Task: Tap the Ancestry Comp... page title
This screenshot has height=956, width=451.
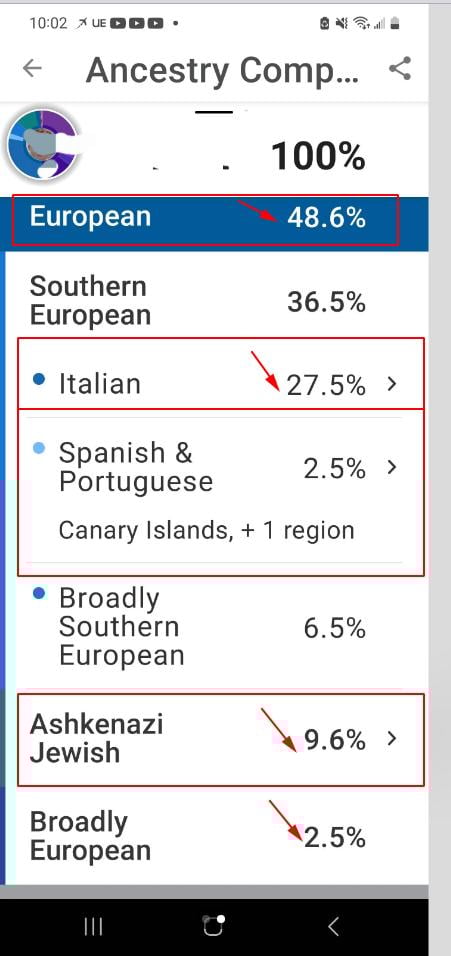Action: point(222,71)
